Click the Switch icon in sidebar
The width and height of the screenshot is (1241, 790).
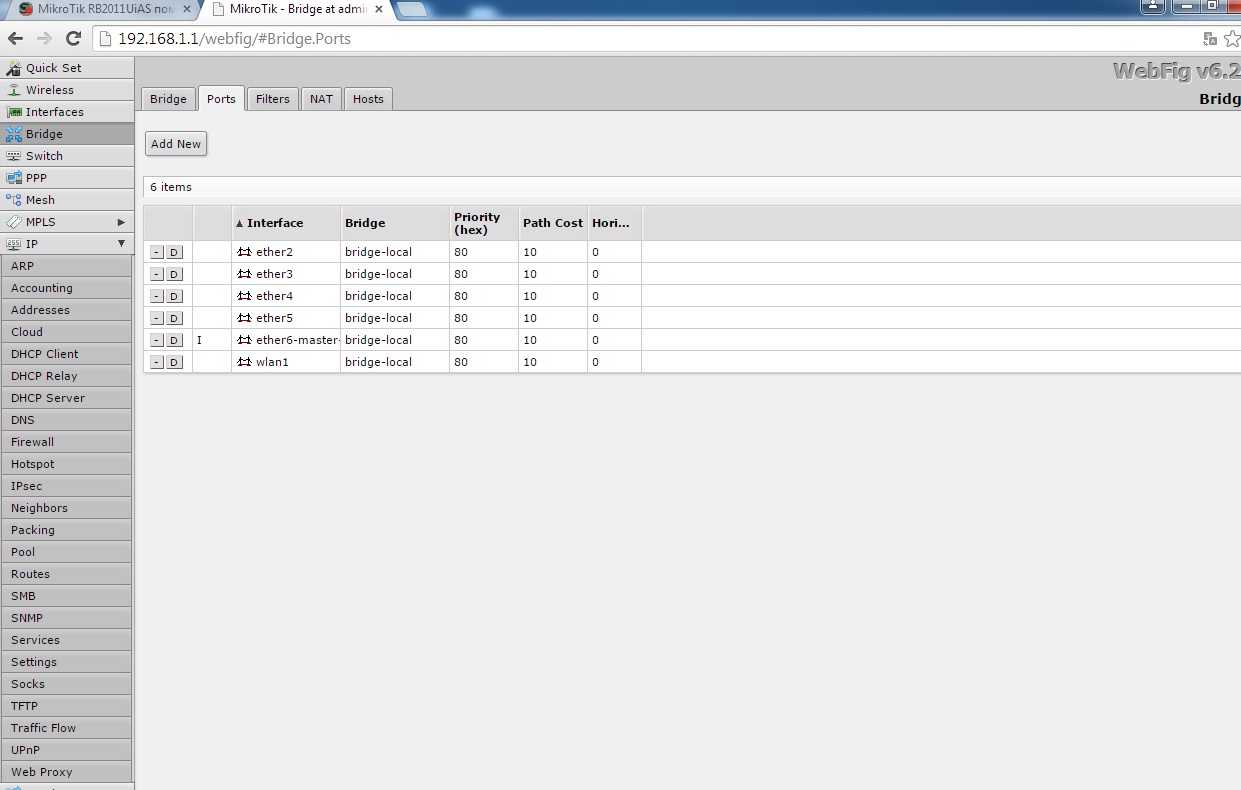[x=14, y=156]
